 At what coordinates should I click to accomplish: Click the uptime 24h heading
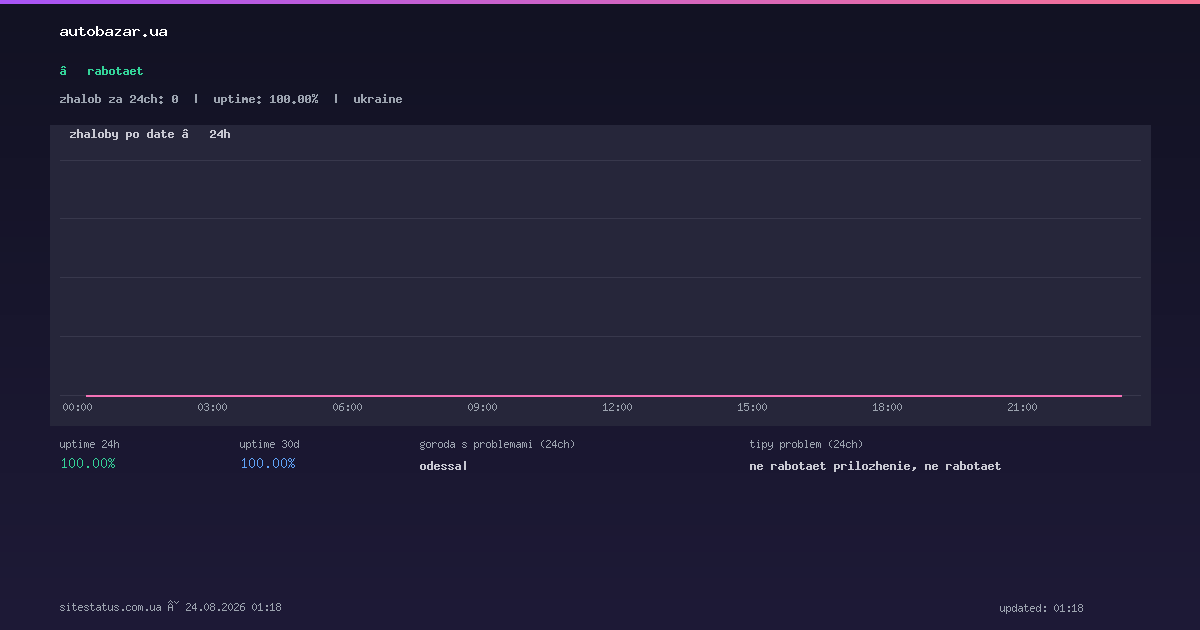point(89,444)
